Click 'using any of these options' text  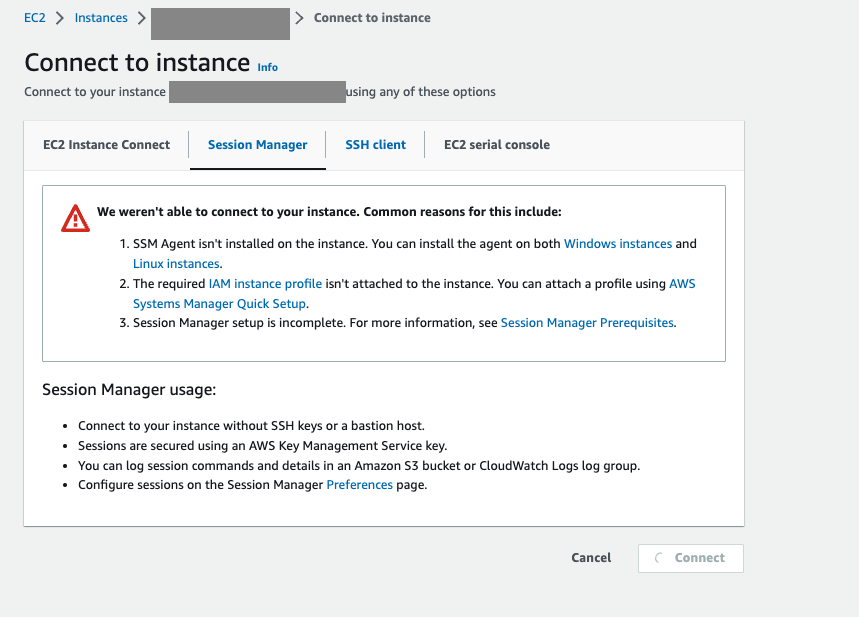click(421, 92)
